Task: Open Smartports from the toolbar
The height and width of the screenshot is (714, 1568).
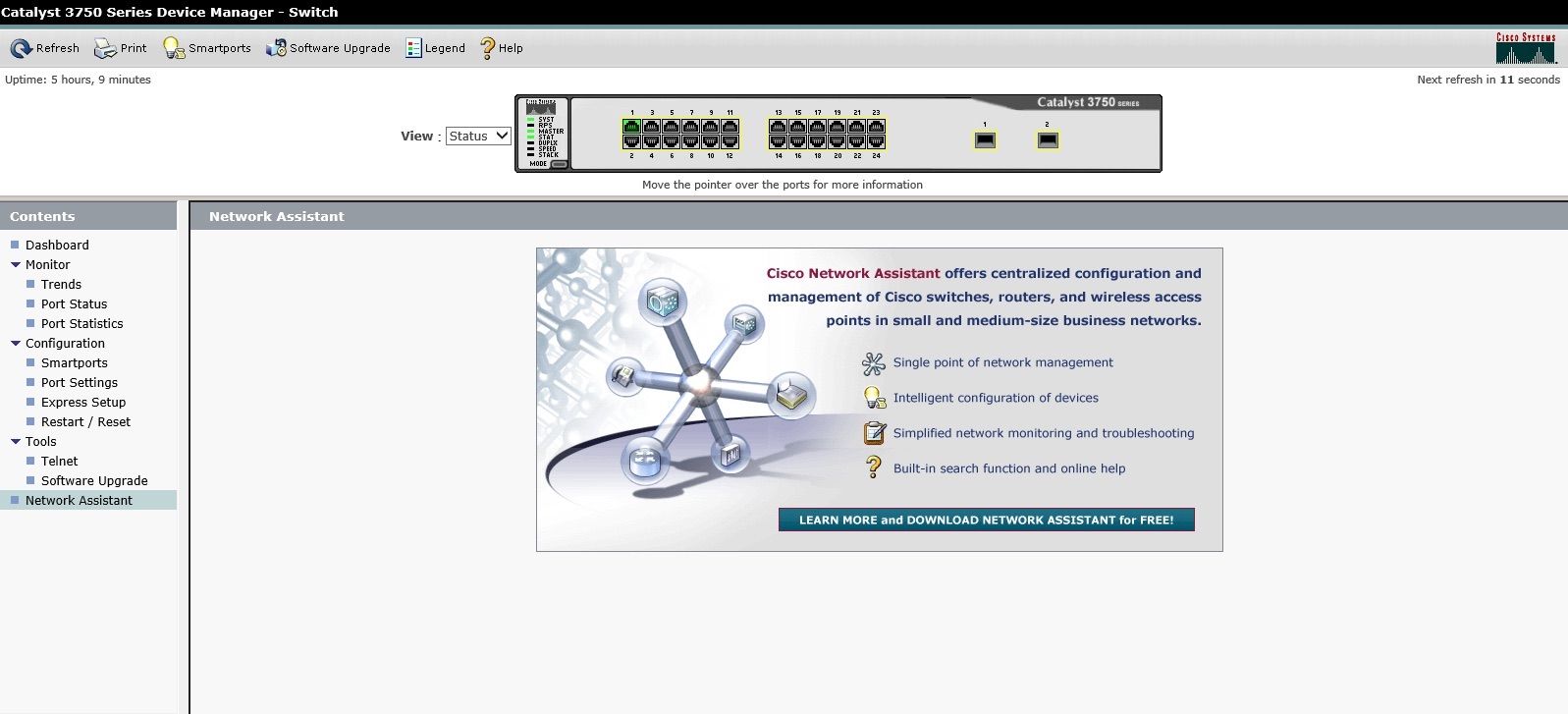Action: tap(174, 48)
